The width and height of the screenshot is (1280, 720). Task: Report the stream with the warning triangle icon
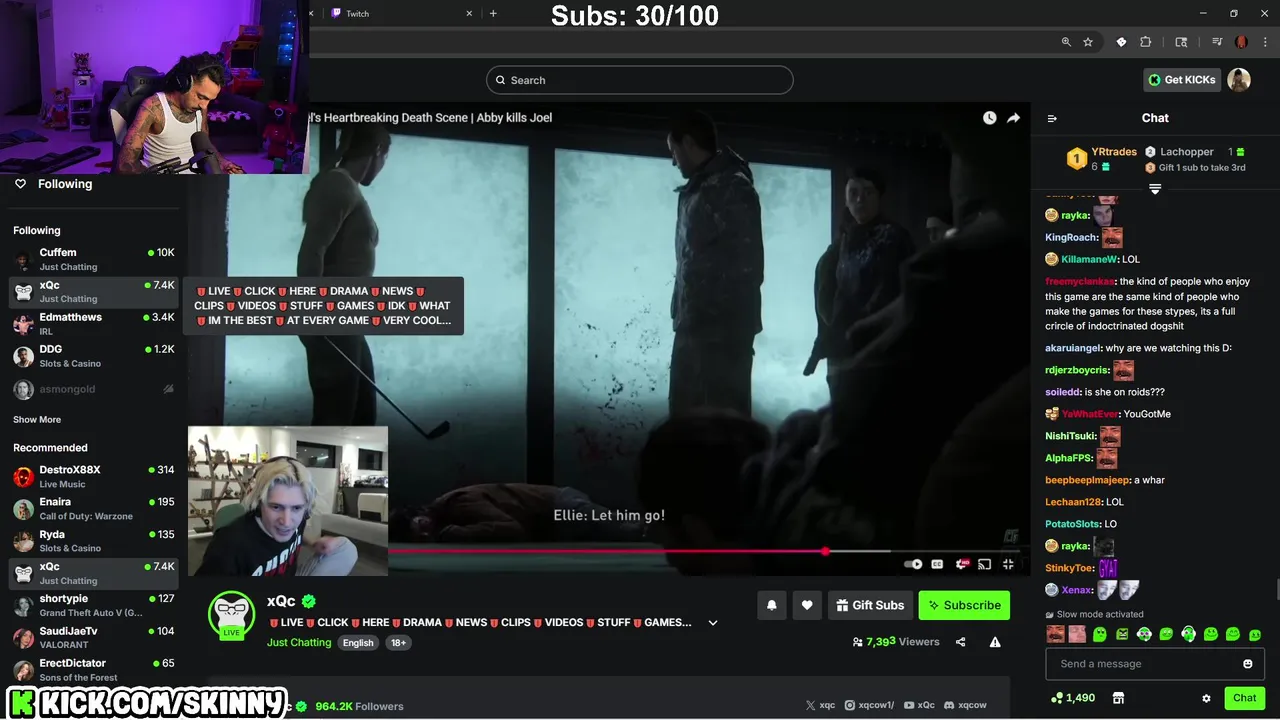995,642
